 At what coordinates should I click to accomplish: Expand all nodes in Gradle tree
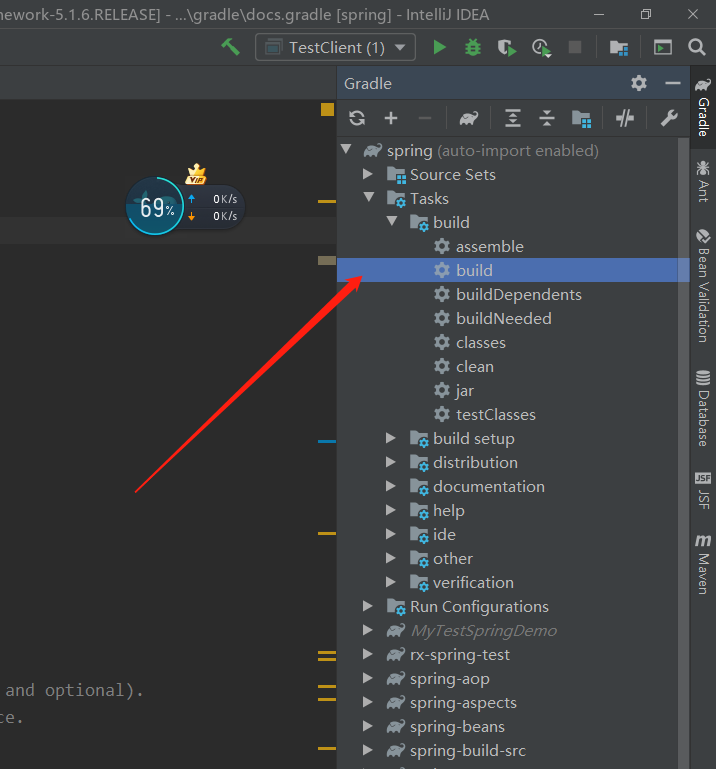tap(512, 118)
